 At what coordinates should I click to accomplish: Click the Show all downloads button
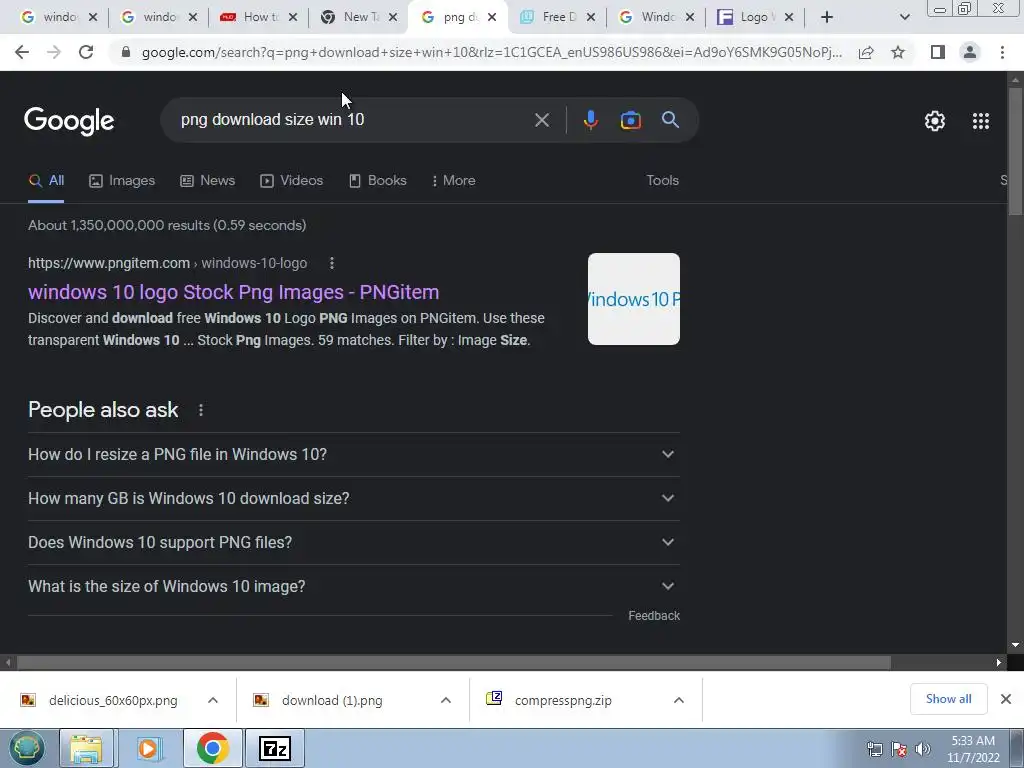(948, 699)
